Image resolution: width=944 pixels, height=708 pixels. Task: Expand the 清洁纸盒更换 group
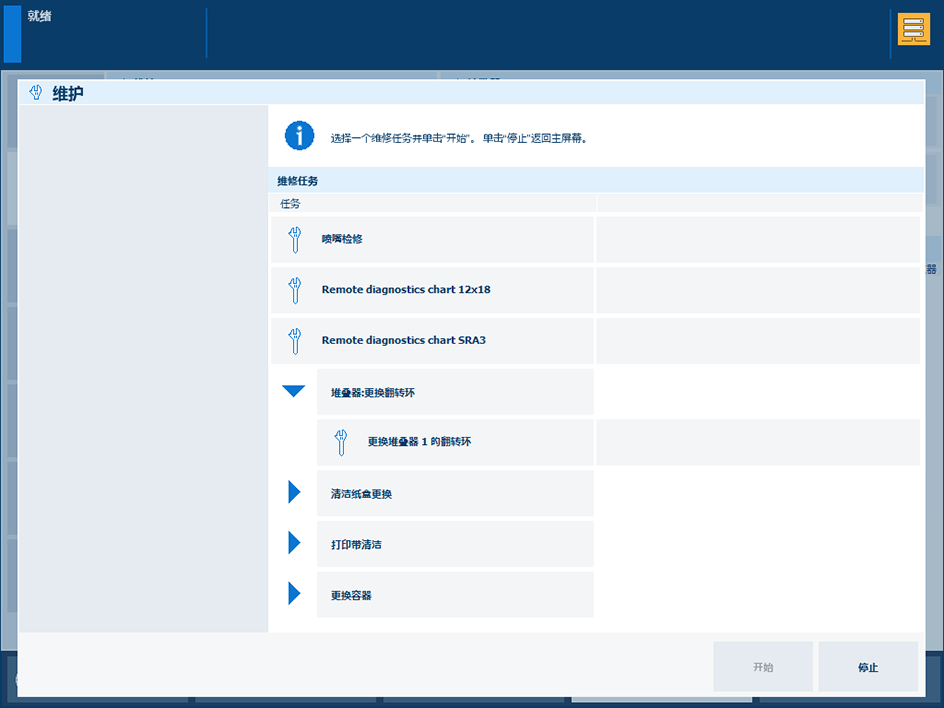click(x=294, y=492)
